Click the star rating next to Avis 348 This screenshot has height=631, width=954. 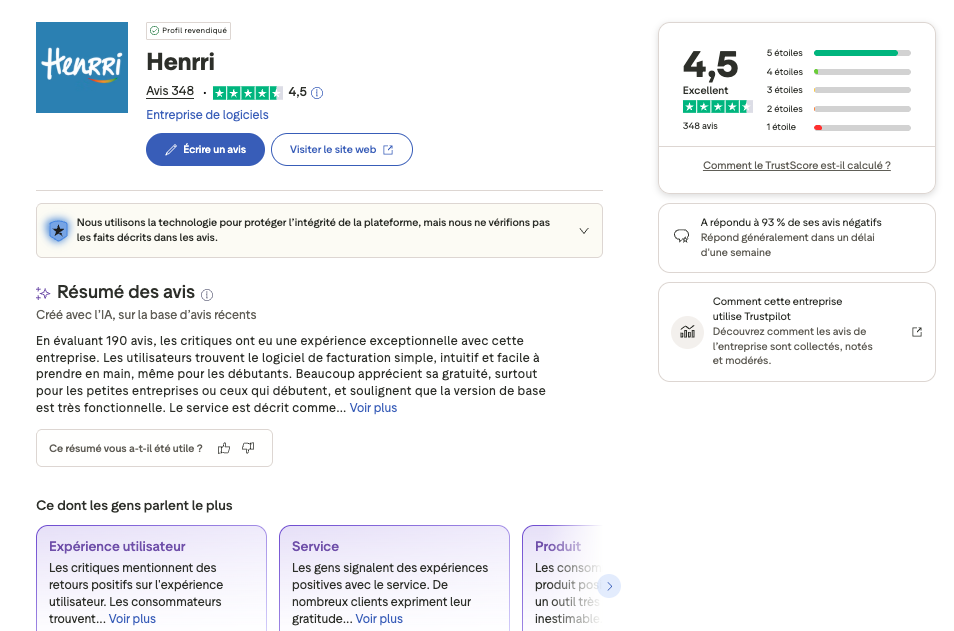tap(248, 92)
